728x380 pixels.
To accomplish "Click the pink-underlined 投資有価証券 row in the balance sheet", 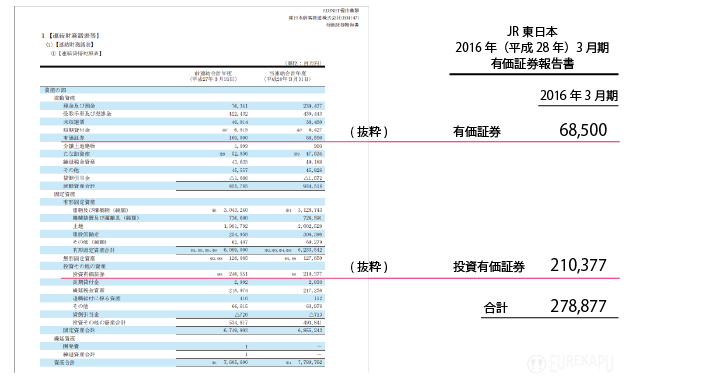I will pyautogui.click(x=193, y=274).
